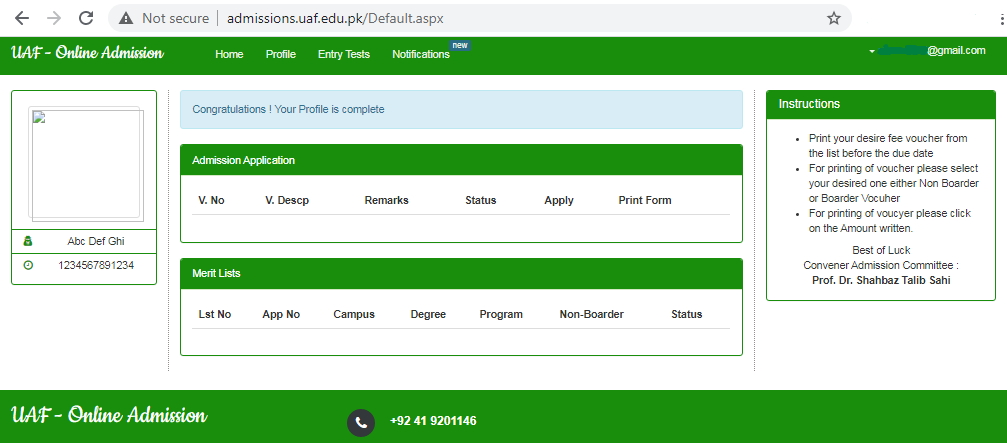Click the UAF - Online Admission footer logo
This screenshot has height=443, width=1007.
[109, 415]
